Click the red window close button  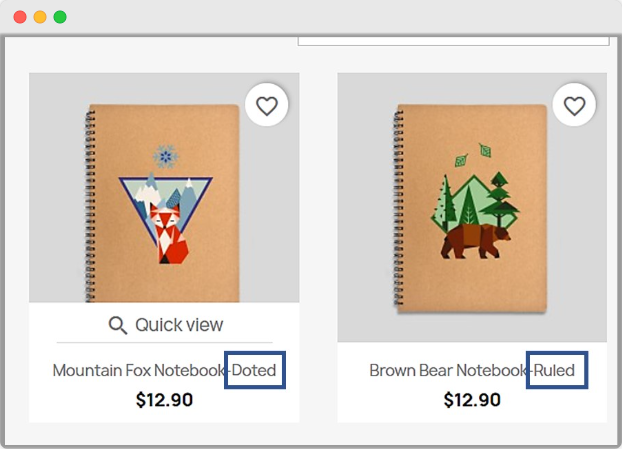[x=20, y=17]
